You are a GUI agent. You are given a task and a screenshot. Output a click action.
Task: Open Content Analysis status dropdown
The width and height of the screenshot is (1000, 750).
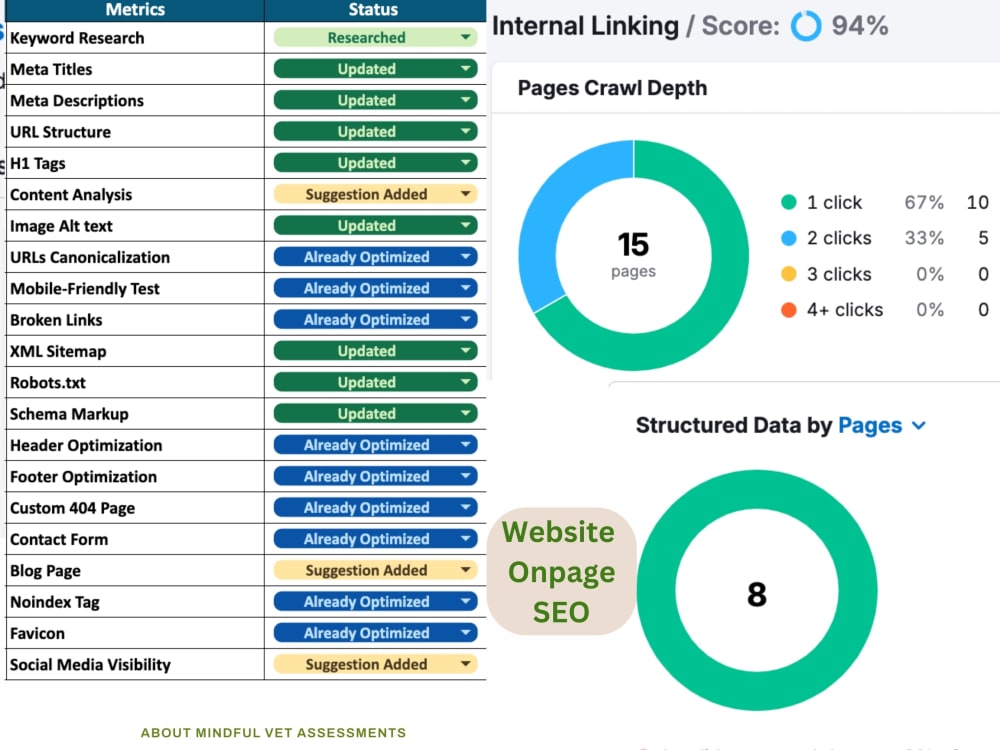click(376, 194)
